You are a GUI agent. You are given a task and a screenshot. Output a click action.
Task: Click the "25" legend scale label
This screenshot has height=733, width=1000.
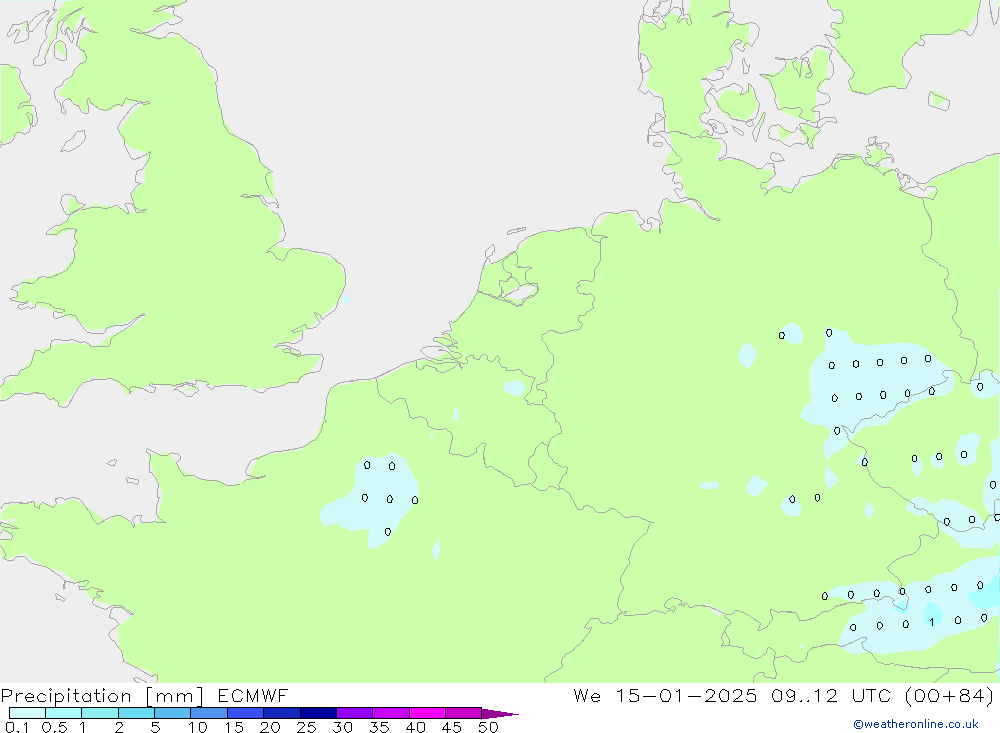pyautogui.click(x=307, y=727)
